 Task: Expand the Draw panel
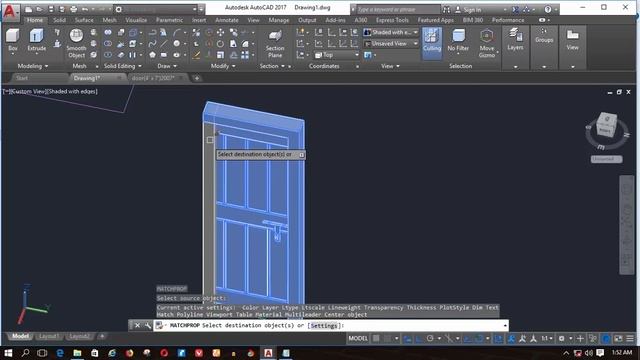pos(167,66)
